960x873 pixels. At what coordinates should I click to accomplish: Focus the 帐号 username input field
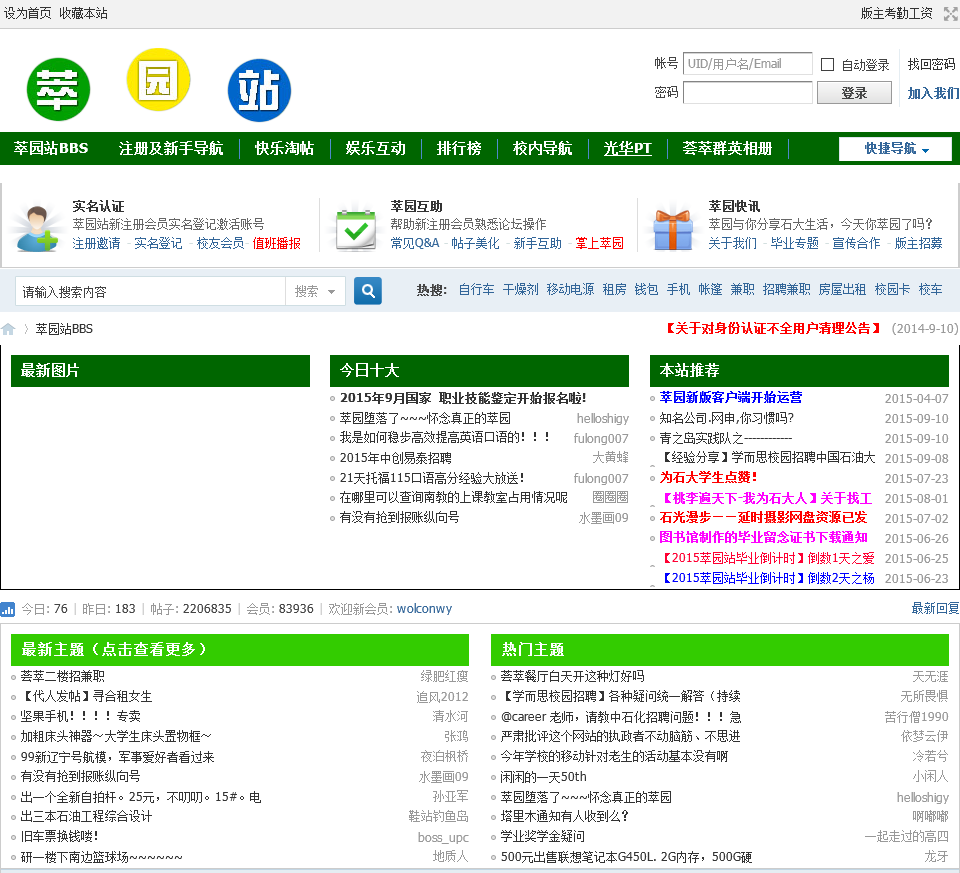tap(748, 64)
